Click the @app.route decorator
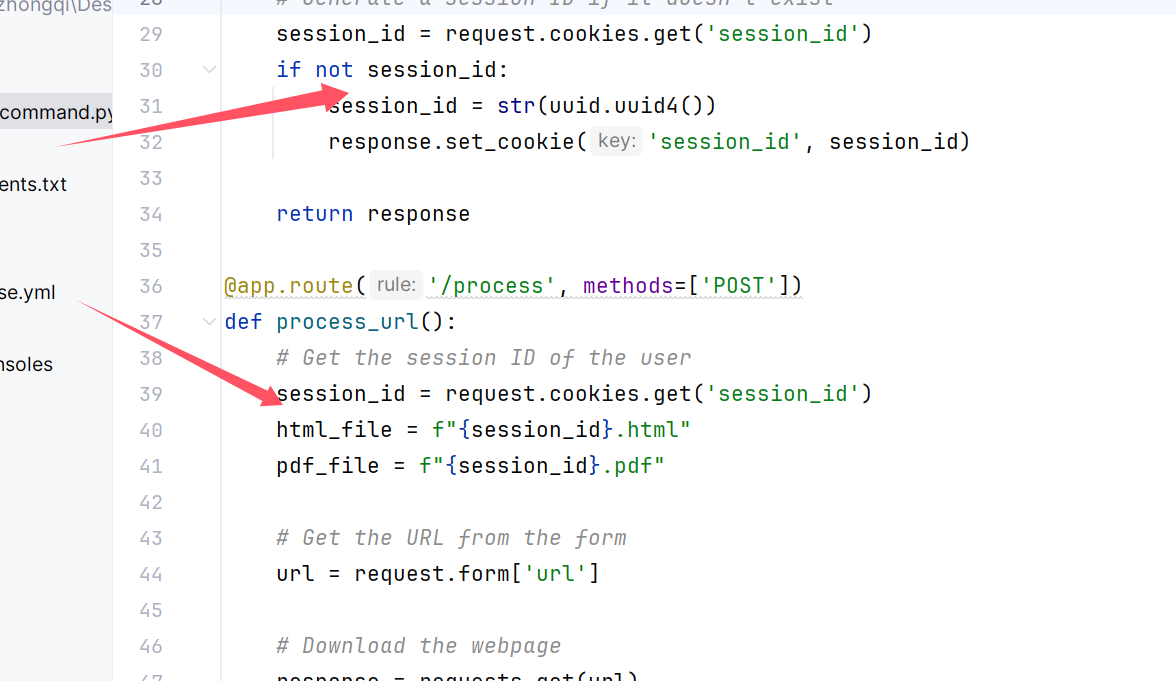The height and width of the screenshot is (681, 1176). [x=288, y=286]
